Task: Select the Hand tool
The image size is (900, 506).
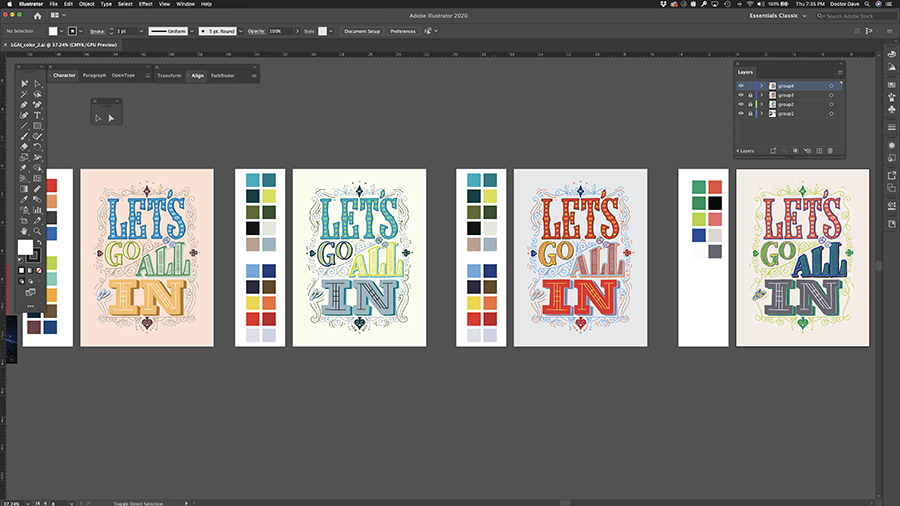Action: pos(24,231)
